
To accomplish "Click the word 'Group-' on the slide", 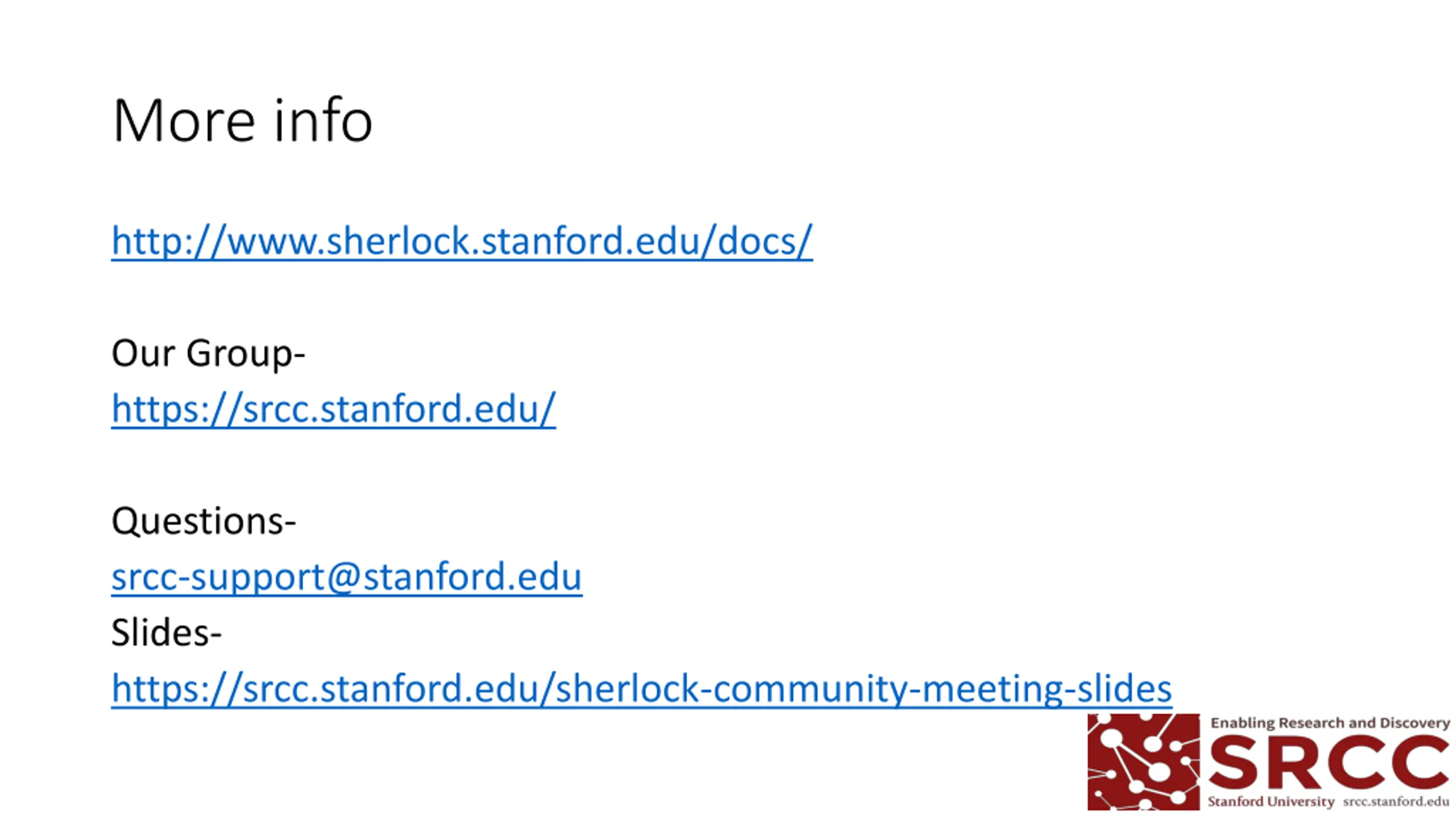I will [x=246, y=355].
